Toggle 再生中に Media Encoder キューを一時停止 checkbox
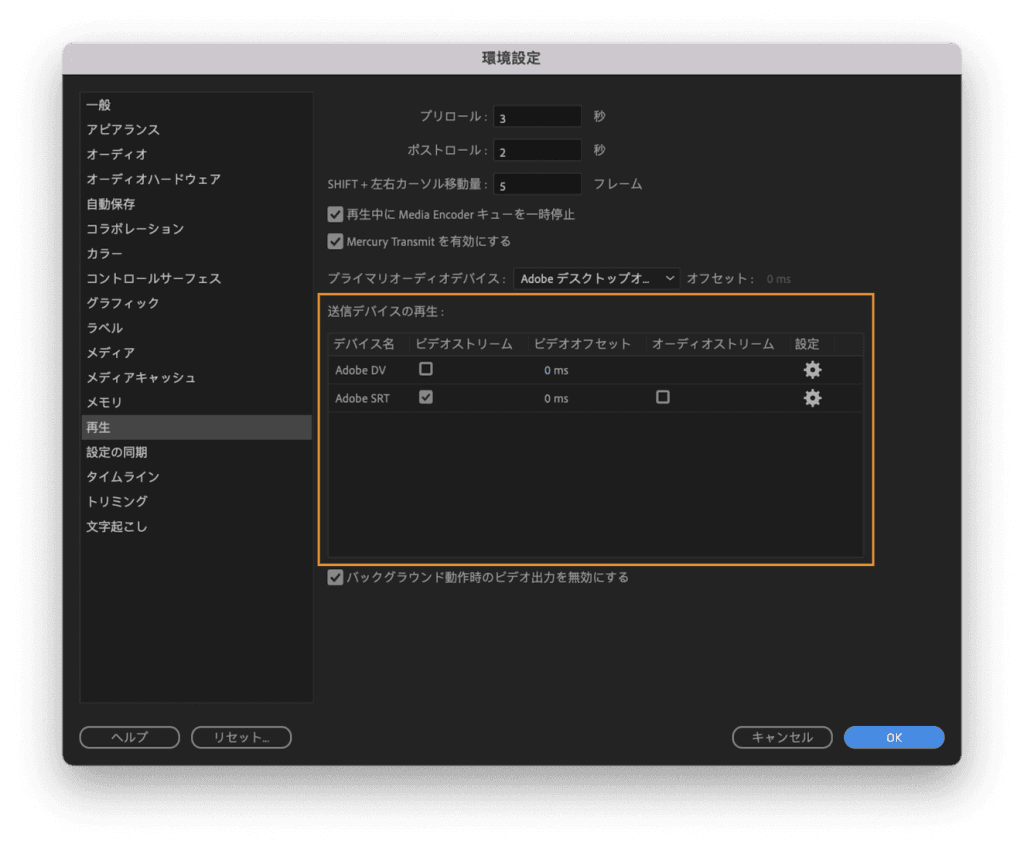The width and height of the screenshot is (1024, 849). (x=336, y=214)
